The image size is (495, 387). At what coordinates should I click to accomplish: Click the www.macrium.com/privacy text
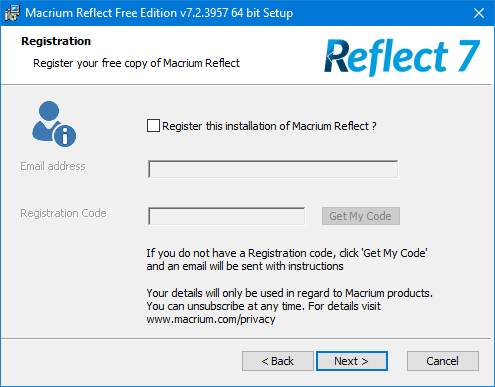(x=211, y=319)
